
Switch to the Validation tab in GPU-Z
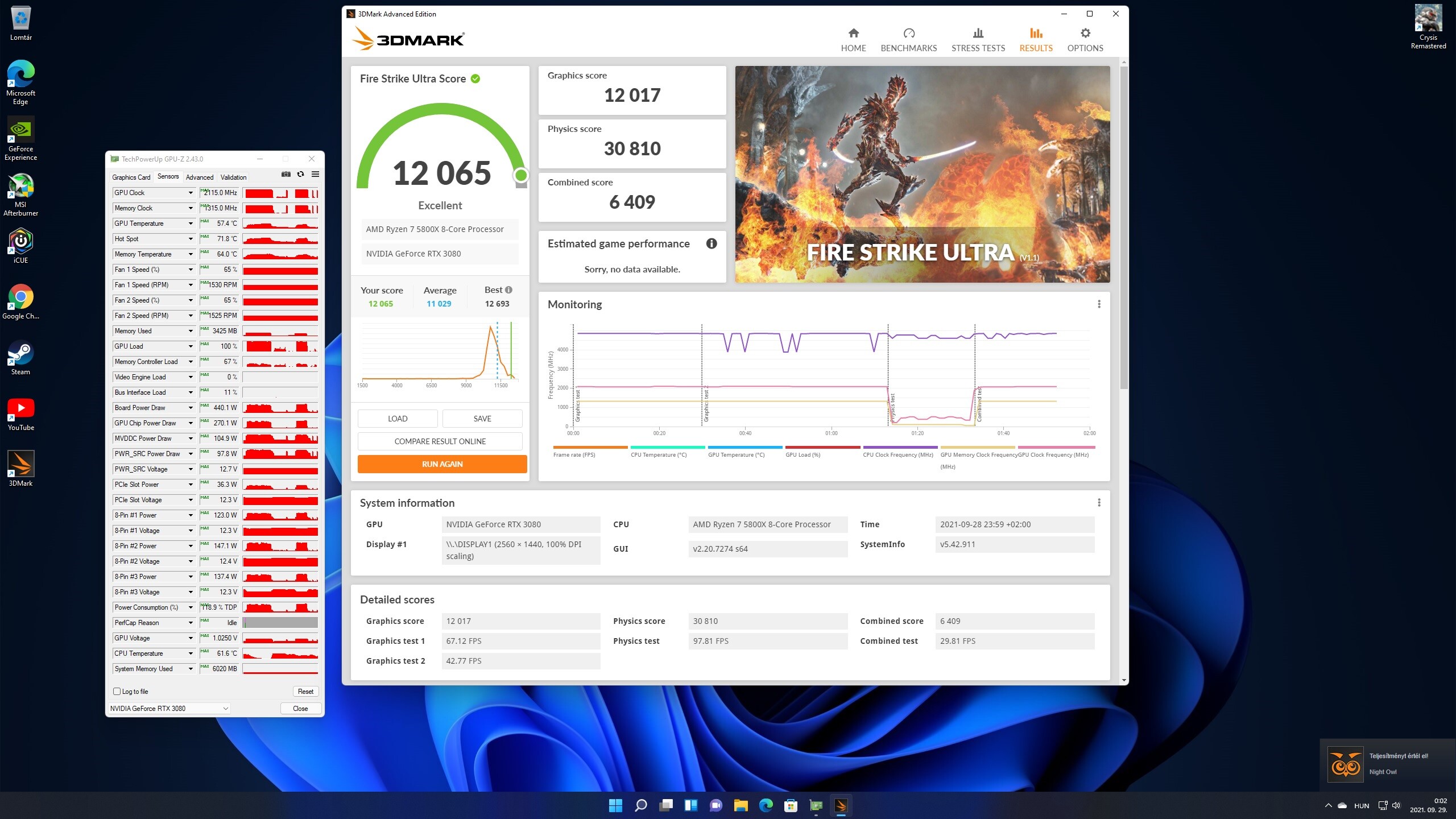coord(233,177)
